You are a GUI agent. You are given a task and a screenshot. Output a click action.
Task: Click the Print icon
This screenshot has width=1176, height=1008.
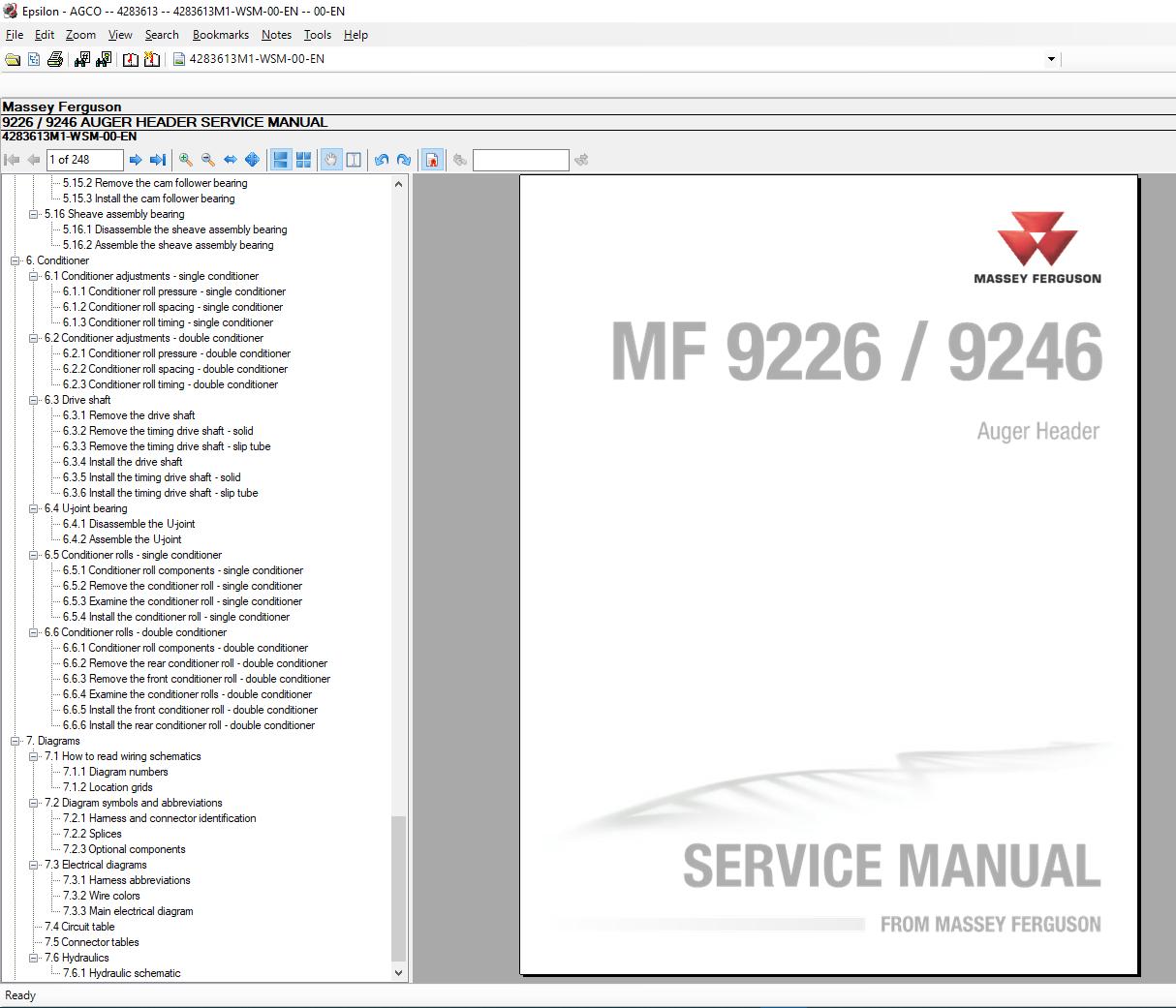pyautogui.click(x=55, y=59)
